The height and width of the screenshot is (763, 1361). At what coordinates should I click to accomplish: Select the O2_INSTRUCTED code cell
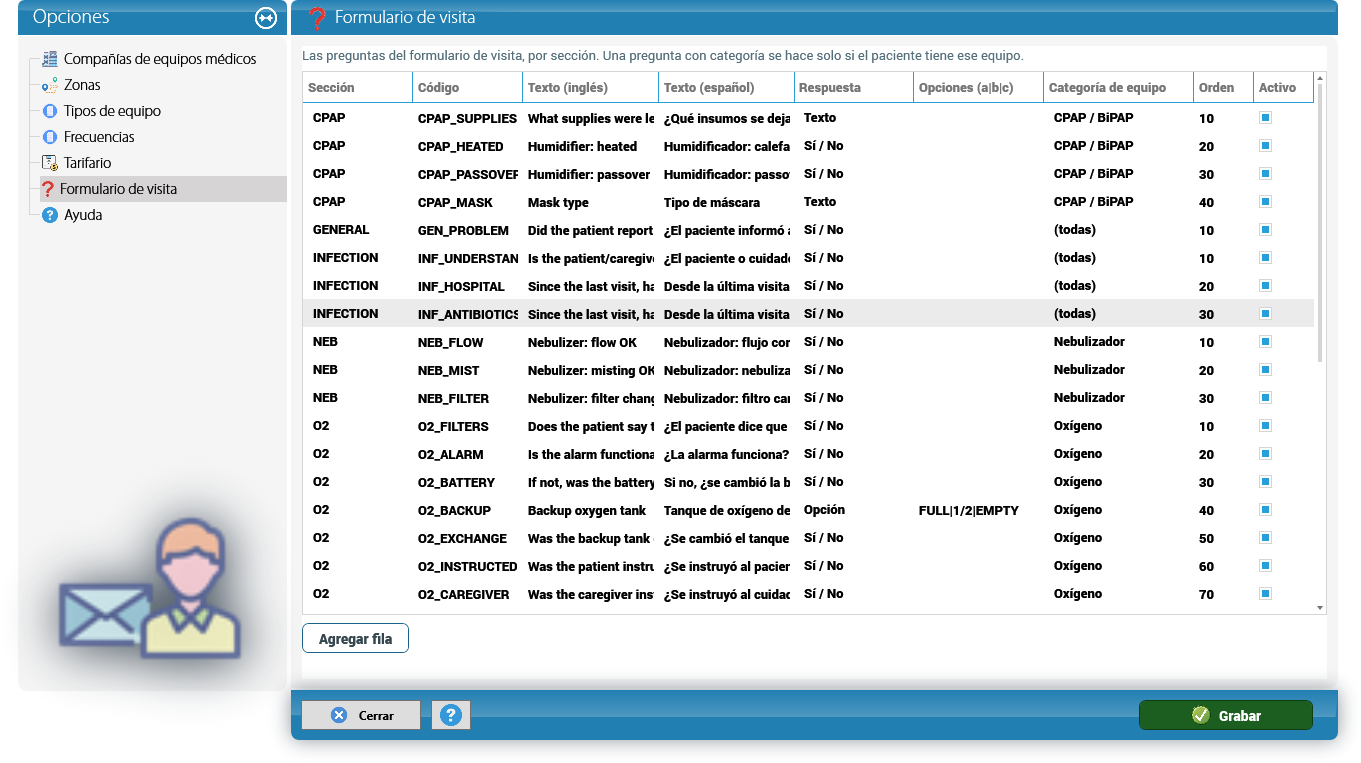coord(468,566)
